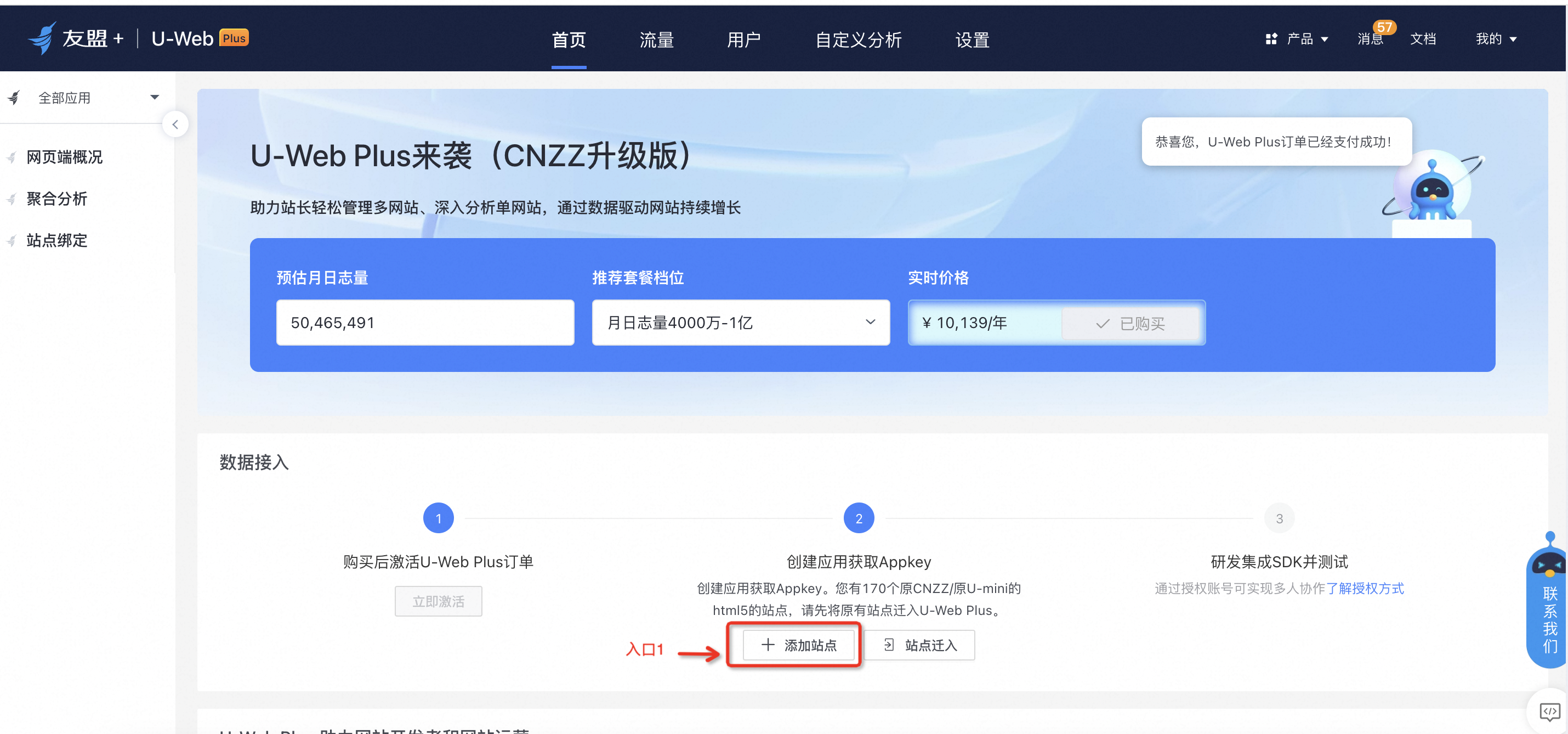
Task: Click the 研发集成SDK并测试 step title
Action: pyautogui.click(x=1280, y=562)
